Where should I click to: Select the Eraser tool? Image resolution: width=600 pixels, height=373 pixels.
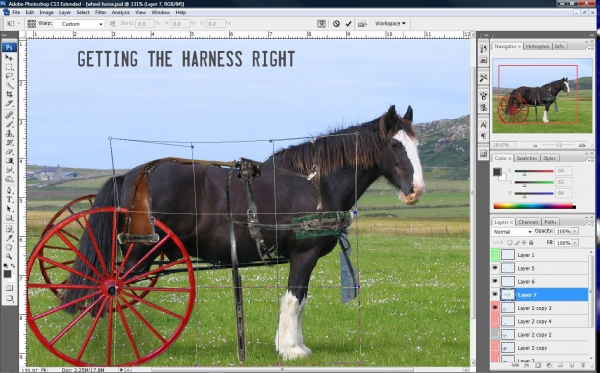coord(9,151)
